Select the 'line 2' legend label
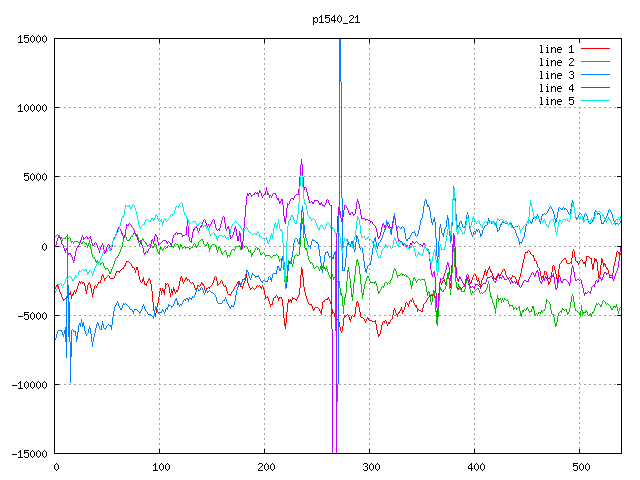The image size is (640, 480). 556,62
